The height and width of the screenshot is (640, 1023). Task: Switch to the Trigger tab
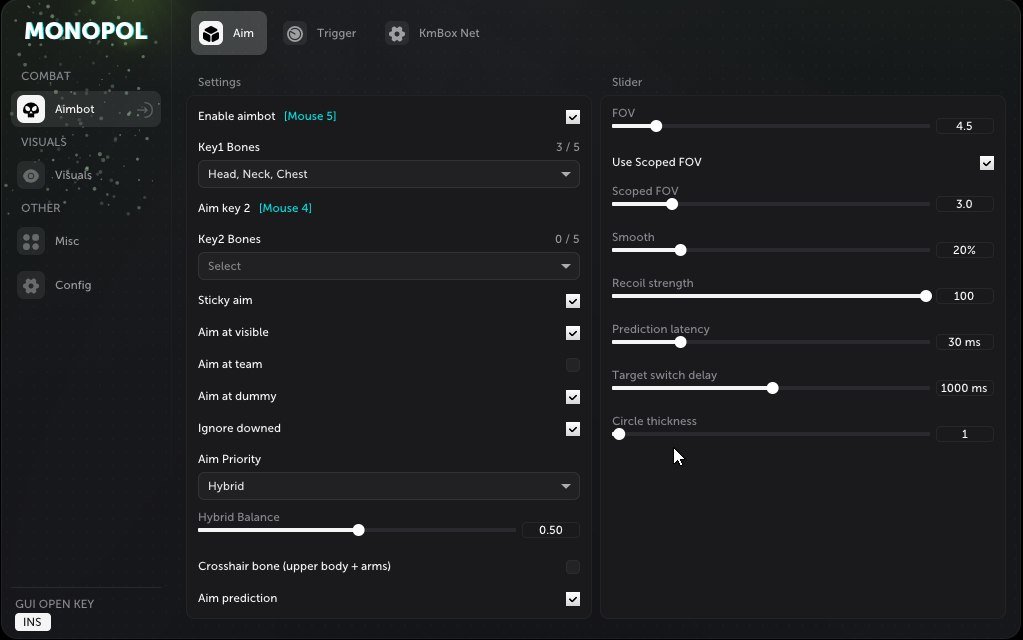pos(320,33)
